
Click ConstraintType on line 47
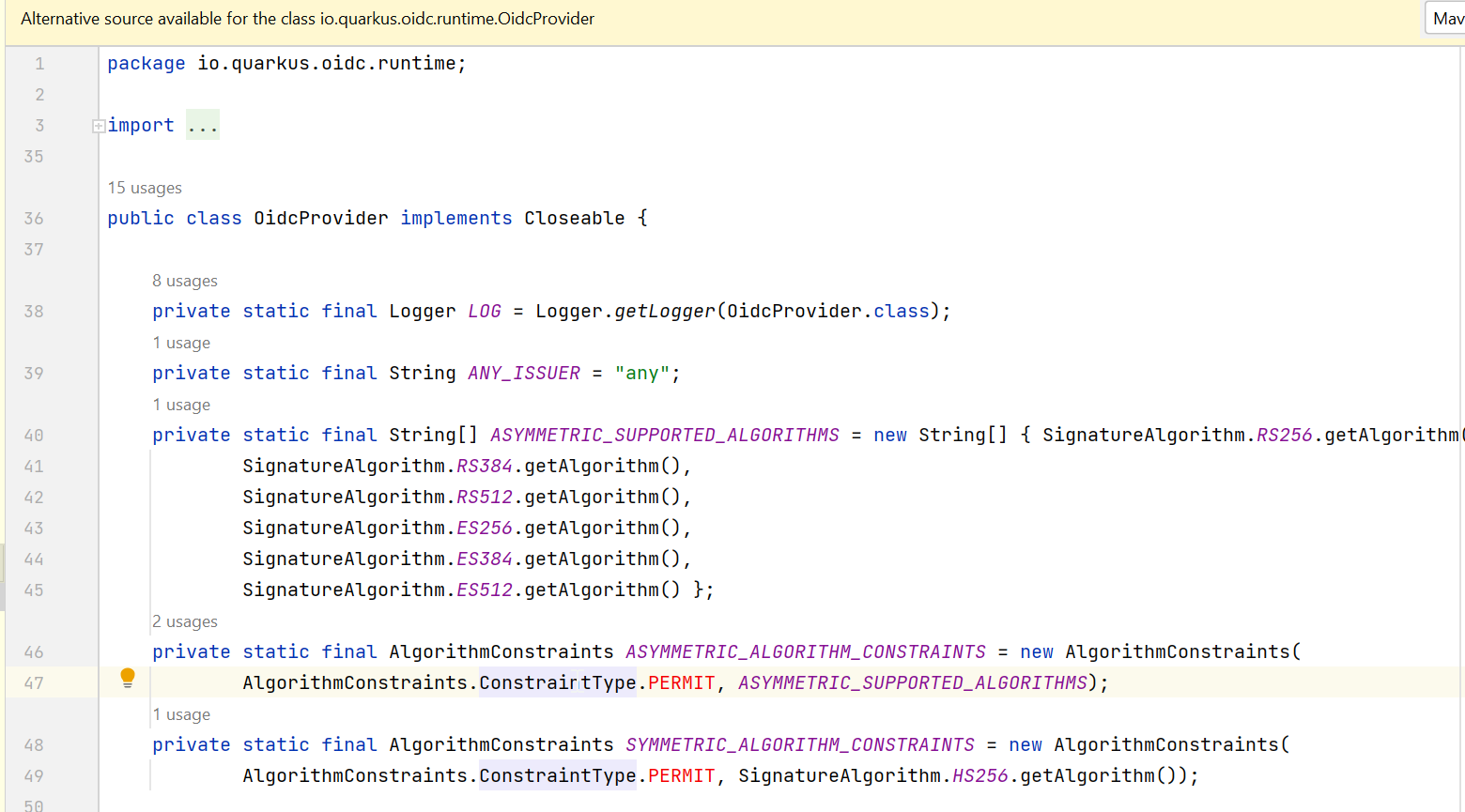(x=558, y=682)
